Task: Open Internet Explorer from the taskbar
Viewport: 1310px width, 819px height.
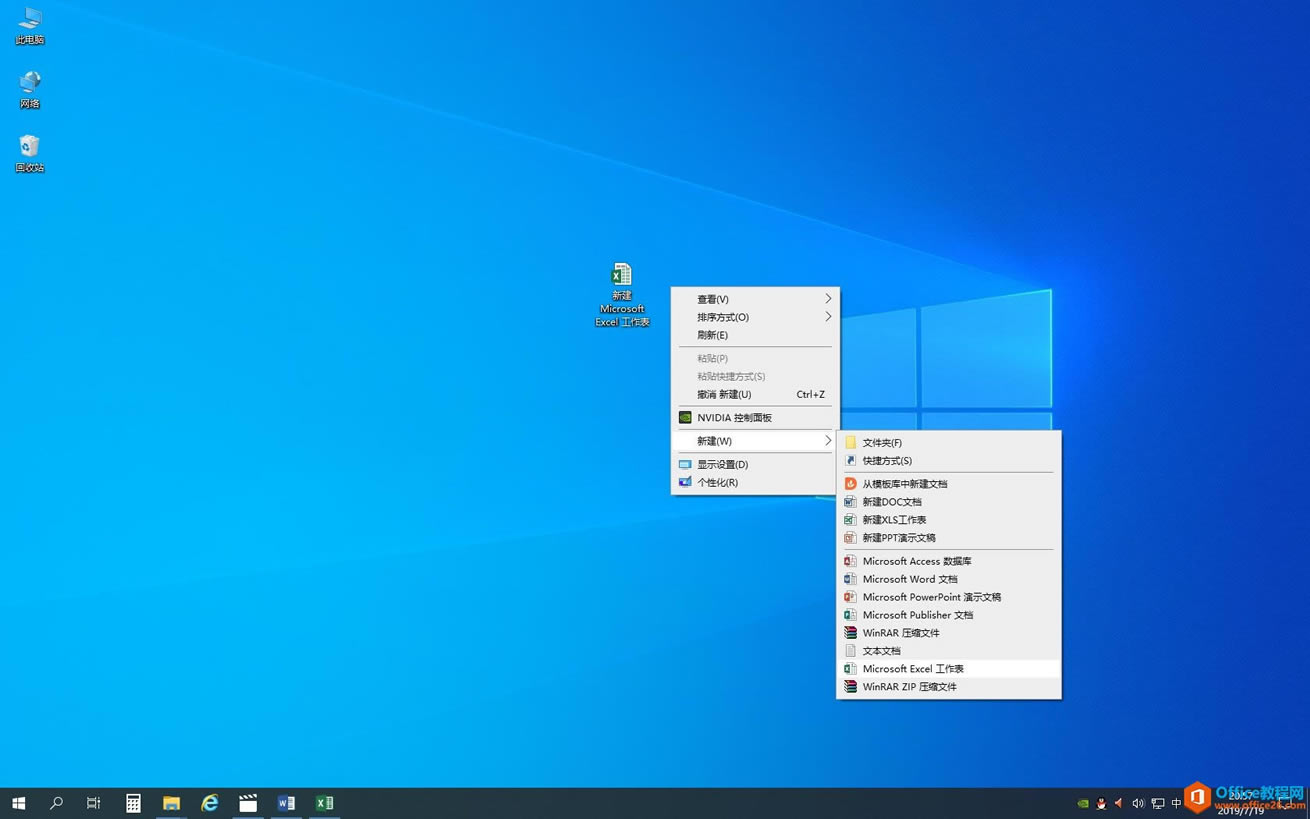Action: [209, 802]
